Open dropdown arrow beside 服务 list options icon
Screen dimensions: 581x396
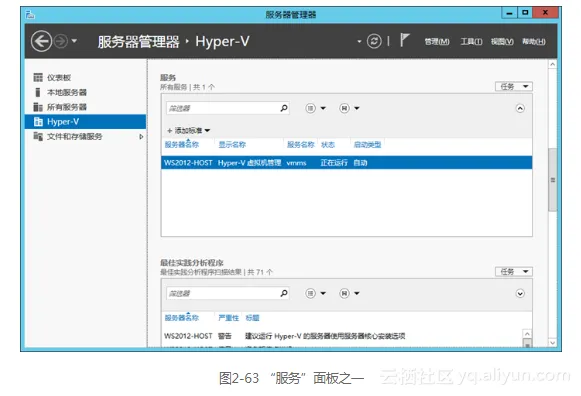pyautogui.click(x=323, y=108)
